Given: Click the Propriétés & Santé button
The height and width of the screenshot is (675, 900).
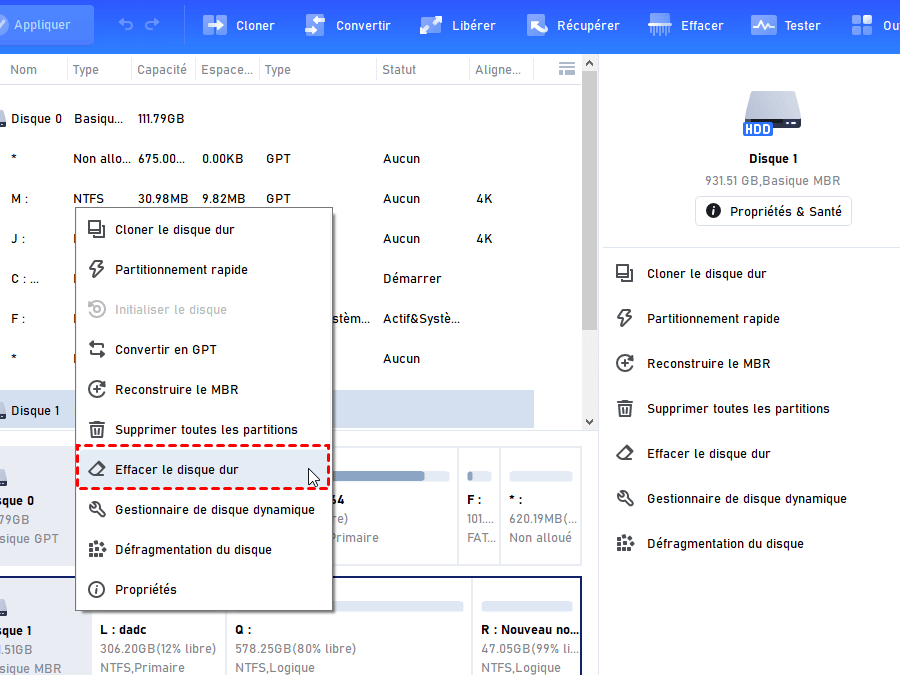Looking at the screenshot, I should click(x=773, y=211).
